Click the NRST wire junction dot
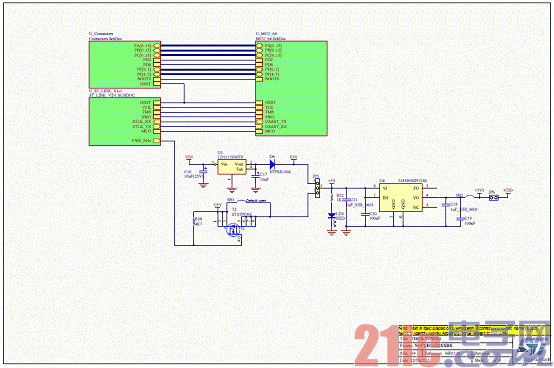The width and height of the screenshot is (554, 368). pyautogui.click(x=184, y=103)
